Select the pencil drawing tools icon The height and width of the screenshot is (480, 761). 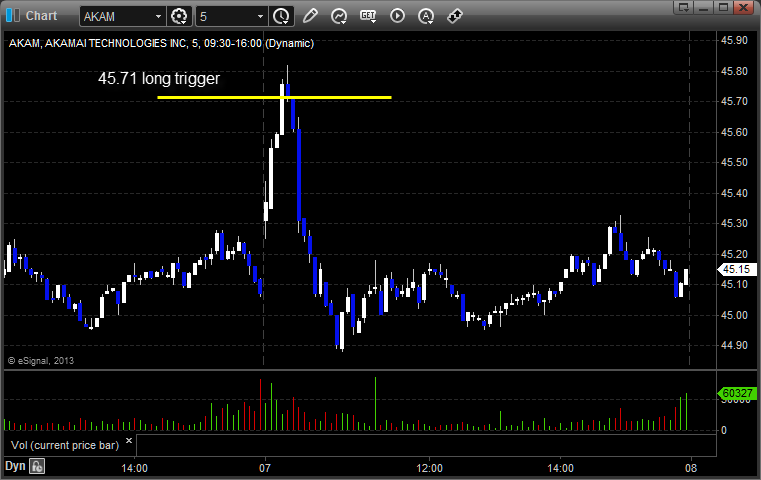pyautogui.click(x=310, y=16)
